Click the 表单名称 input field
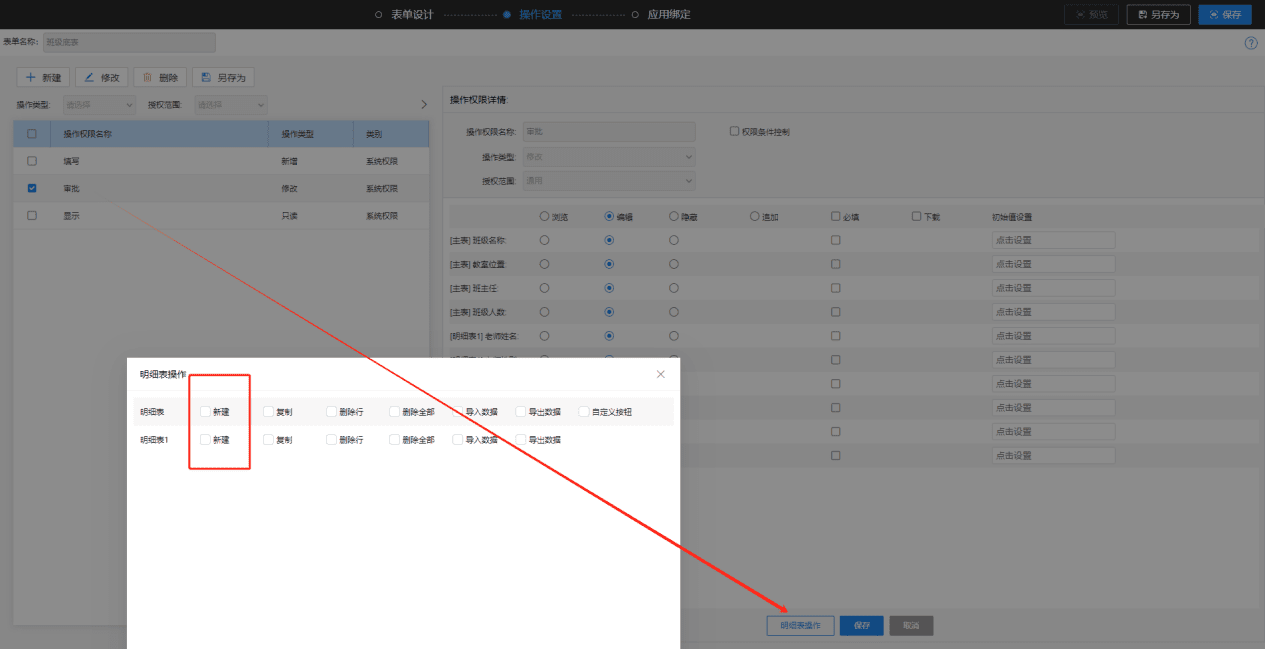The width and height of the screenshot is (1265, 649). (x=129, y=42)
